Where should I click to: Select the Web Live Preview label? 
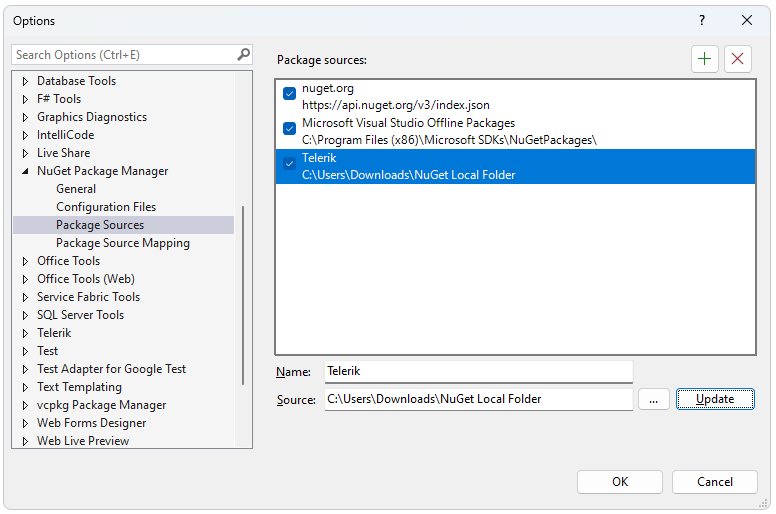(83, 441)
